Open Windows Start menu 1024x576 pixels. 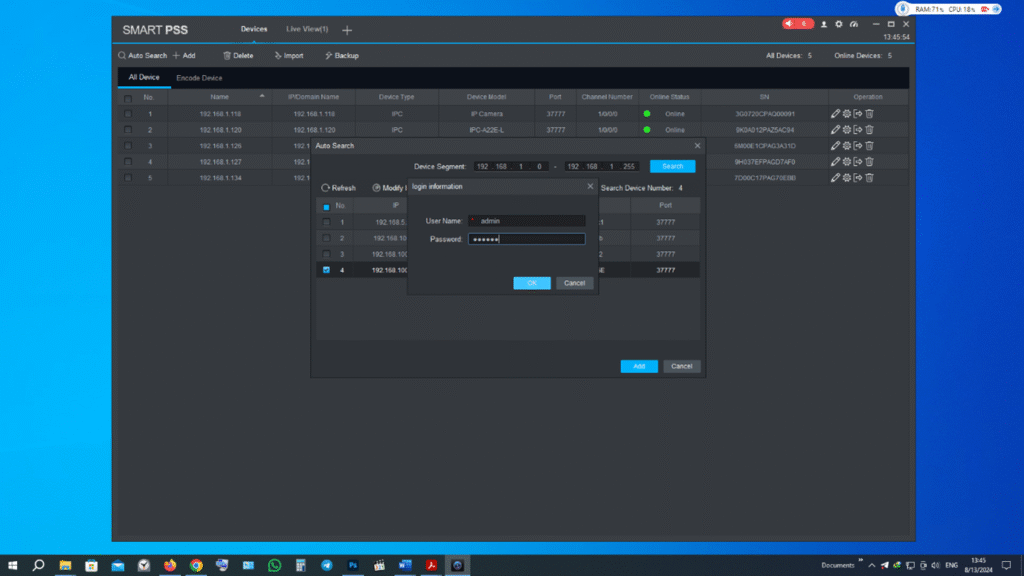pos(12,565)
